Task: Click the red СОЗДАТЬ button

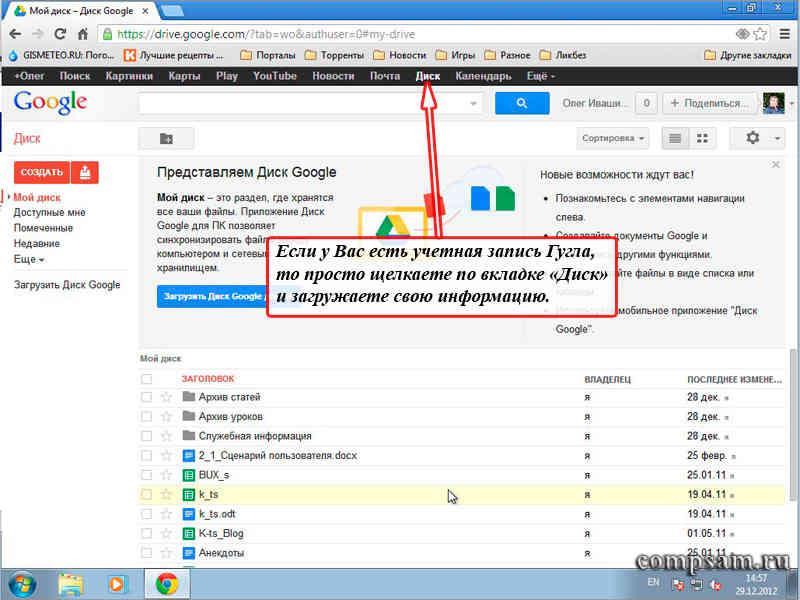Action: (42, 172)
